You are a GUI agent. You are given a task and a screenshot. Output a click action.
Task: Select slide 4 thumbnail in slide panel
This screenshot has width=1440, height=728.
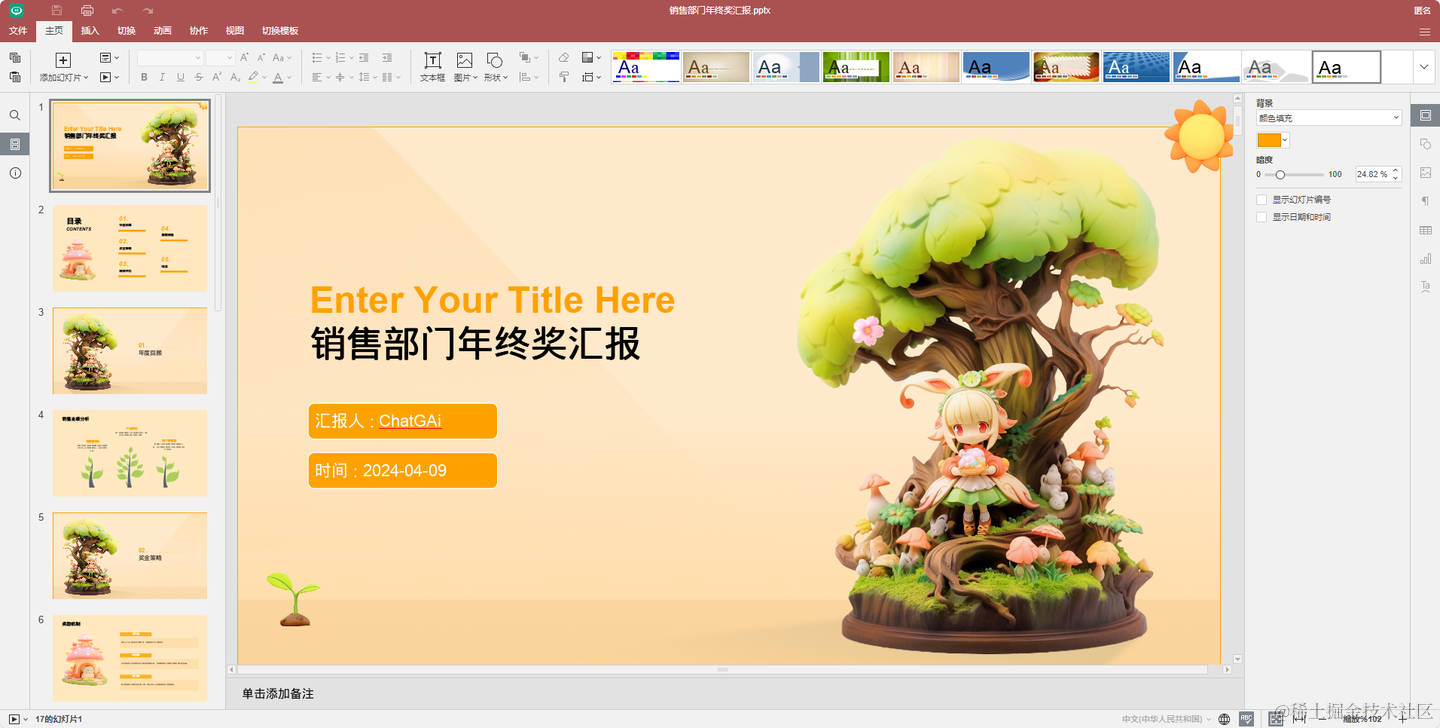coord(130,453)
